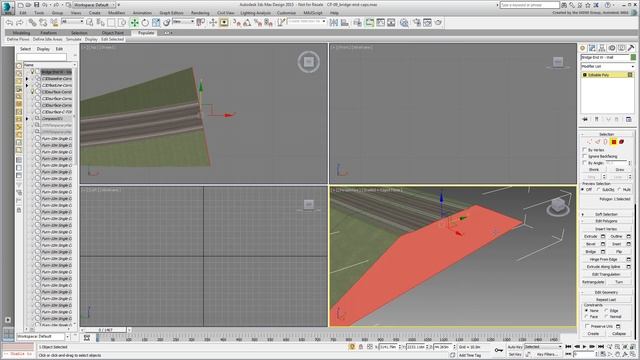Select the Constraints Face radio button

(x=587, y=317)
